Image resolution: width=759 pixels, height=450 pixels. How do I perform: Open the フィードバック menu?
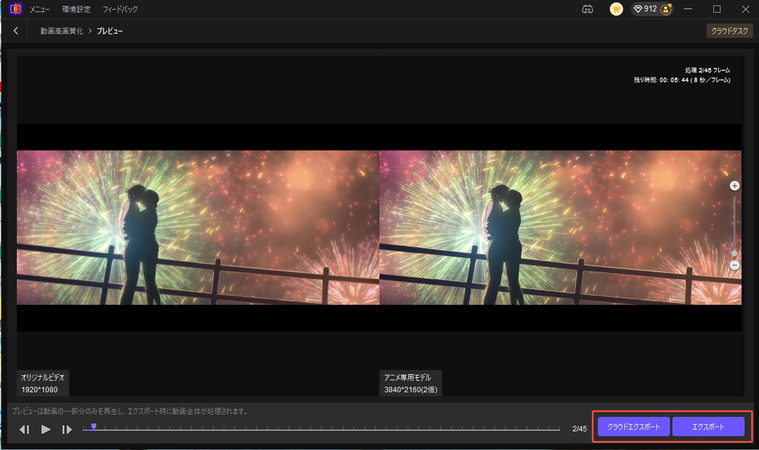(120, 9)
